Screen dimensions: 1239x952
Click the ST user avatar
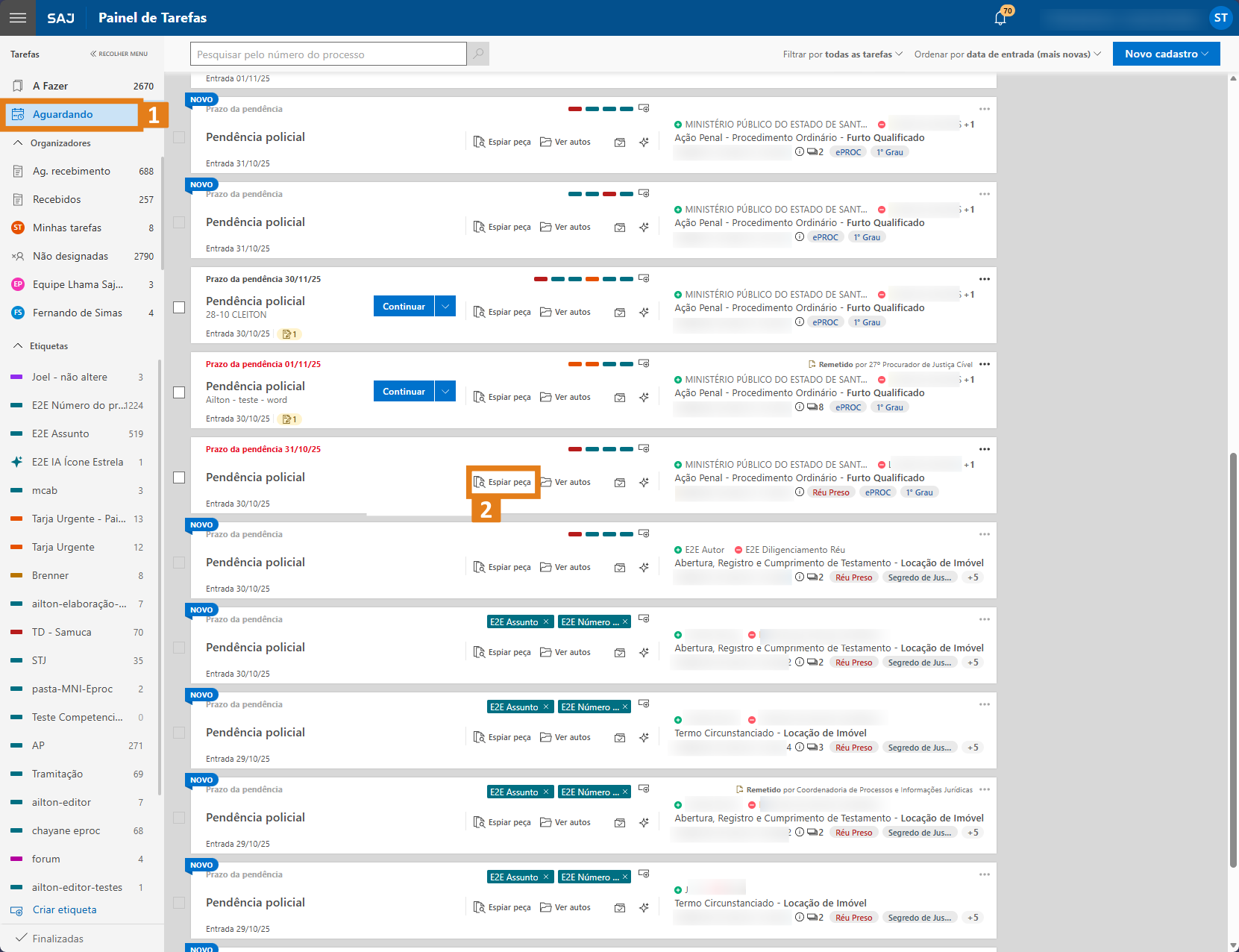[x=1220, y=18]
